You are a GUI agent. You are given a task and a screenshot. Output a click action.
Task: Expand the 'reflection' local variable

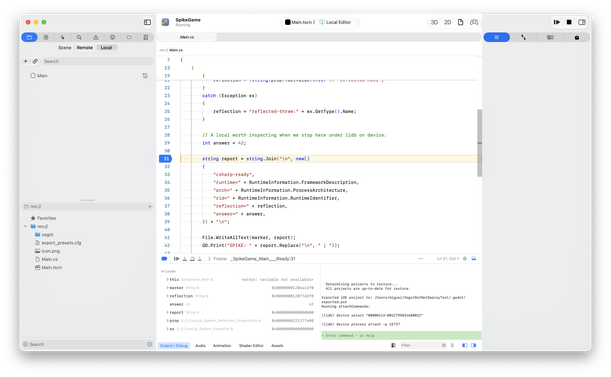click(x=168, y=296)
